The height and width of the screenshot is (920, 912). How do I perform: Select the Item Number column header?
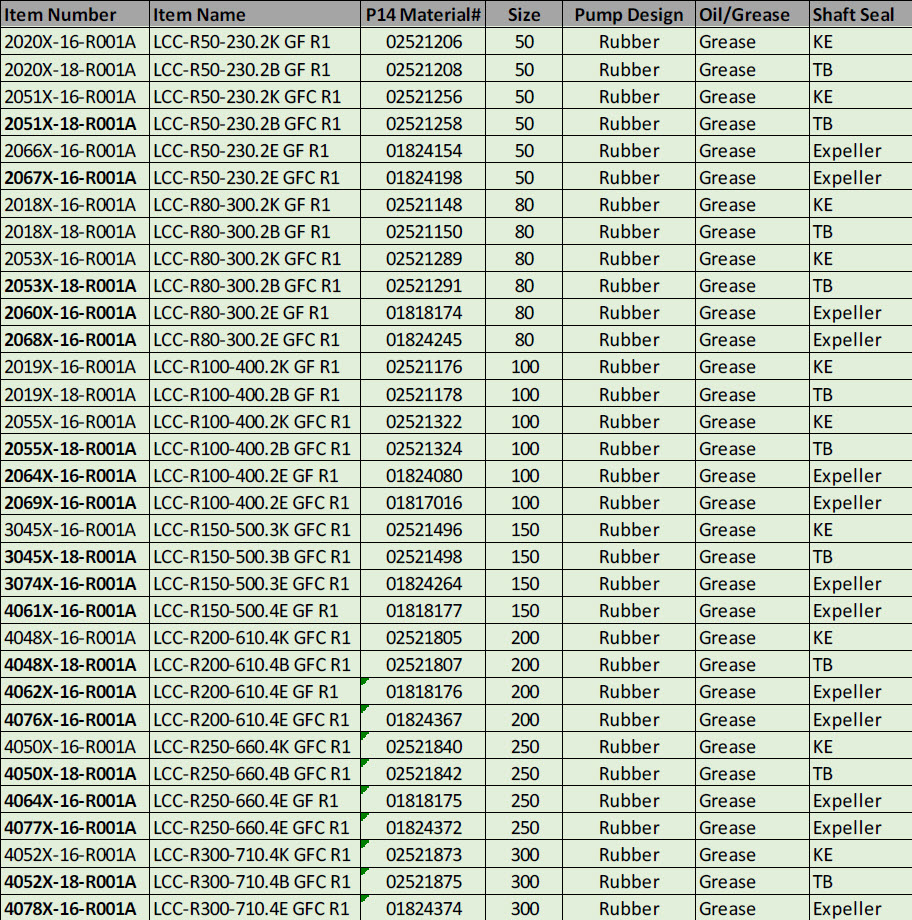(75, 14)
